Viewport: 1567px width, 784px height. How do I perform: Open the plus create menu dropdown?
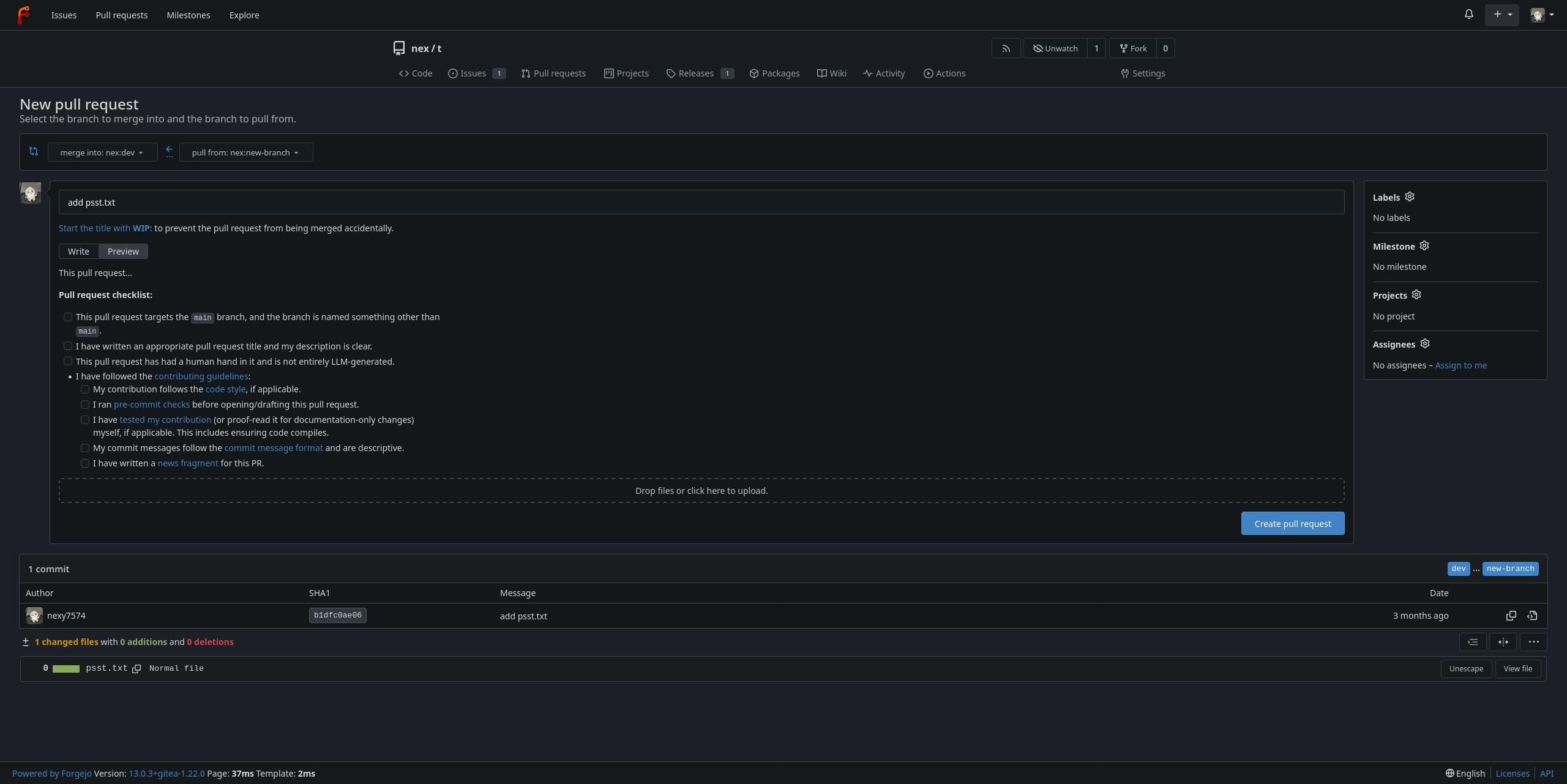click(x=1502, y=15)
